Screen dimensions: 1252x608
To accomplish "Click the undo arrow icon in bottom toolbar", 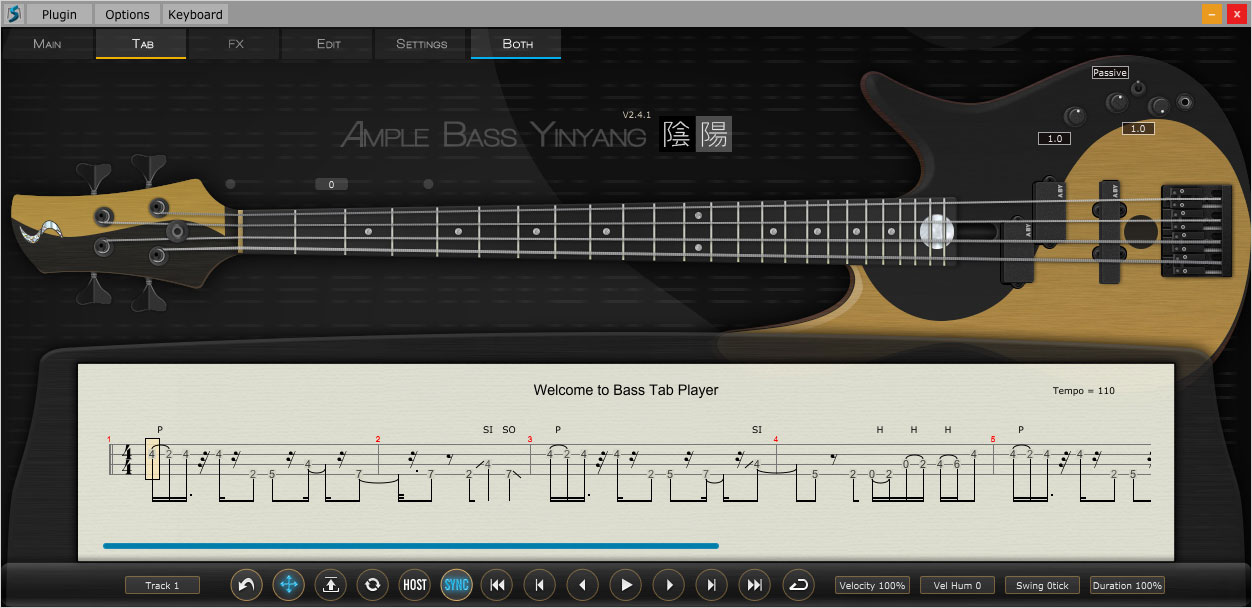I will click(246, 585).
